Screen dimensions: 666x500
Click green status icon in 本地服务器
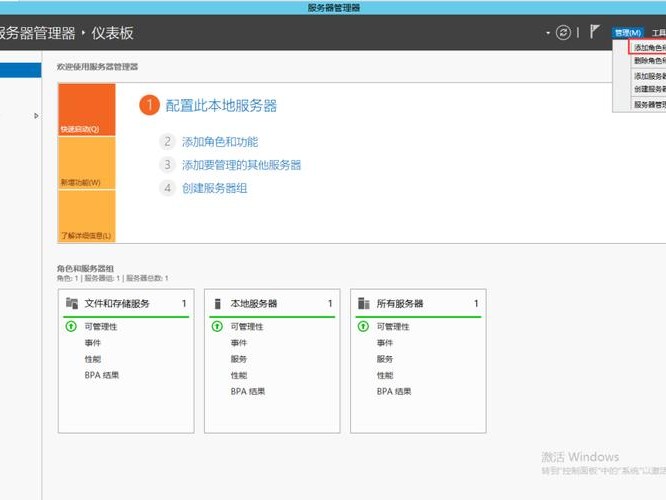pyautogui.click(x=217, y=326)
